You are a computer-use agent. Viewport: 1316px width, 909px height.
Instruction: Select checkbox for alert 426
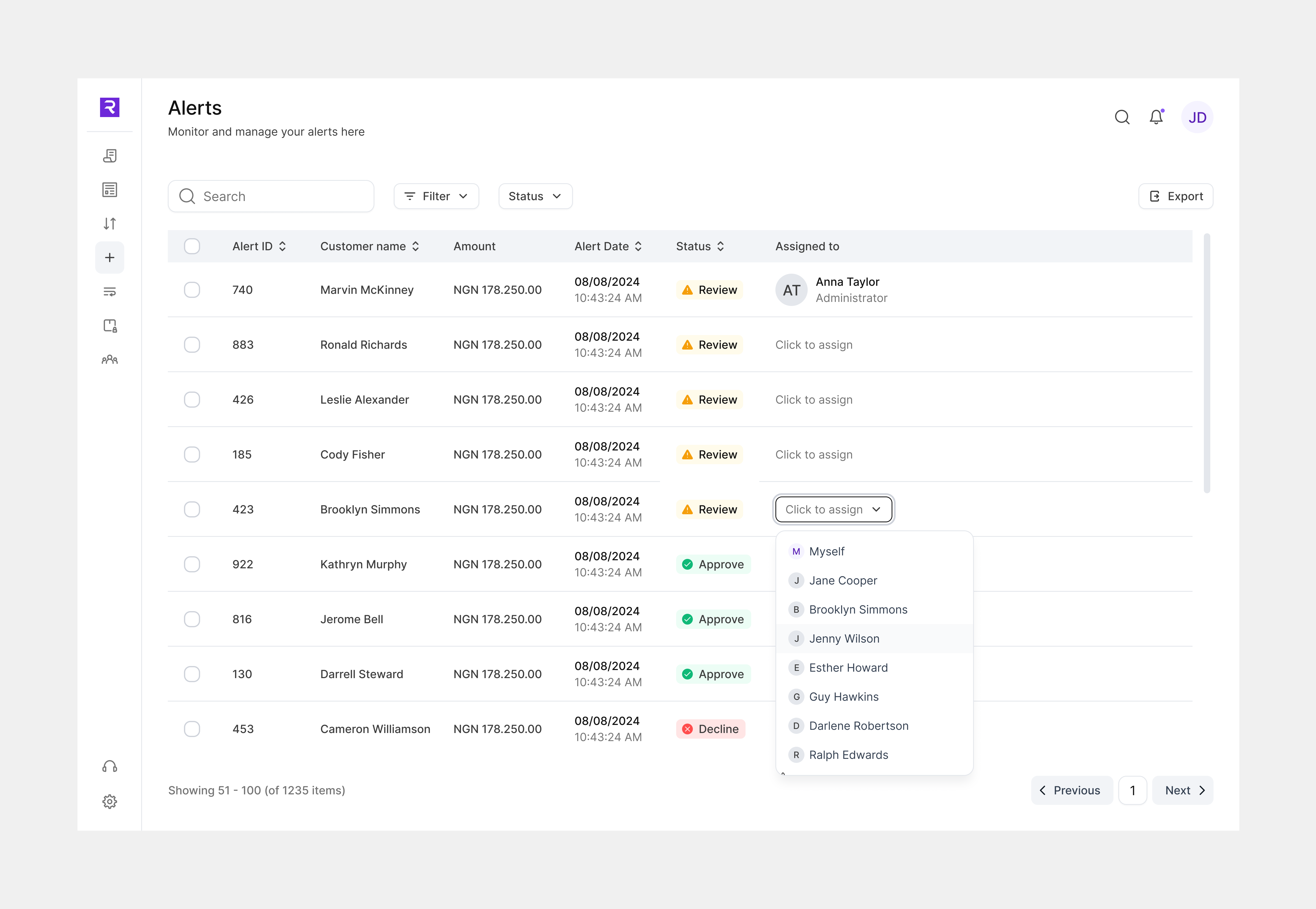pyautogui.click(x=192, y=400)
